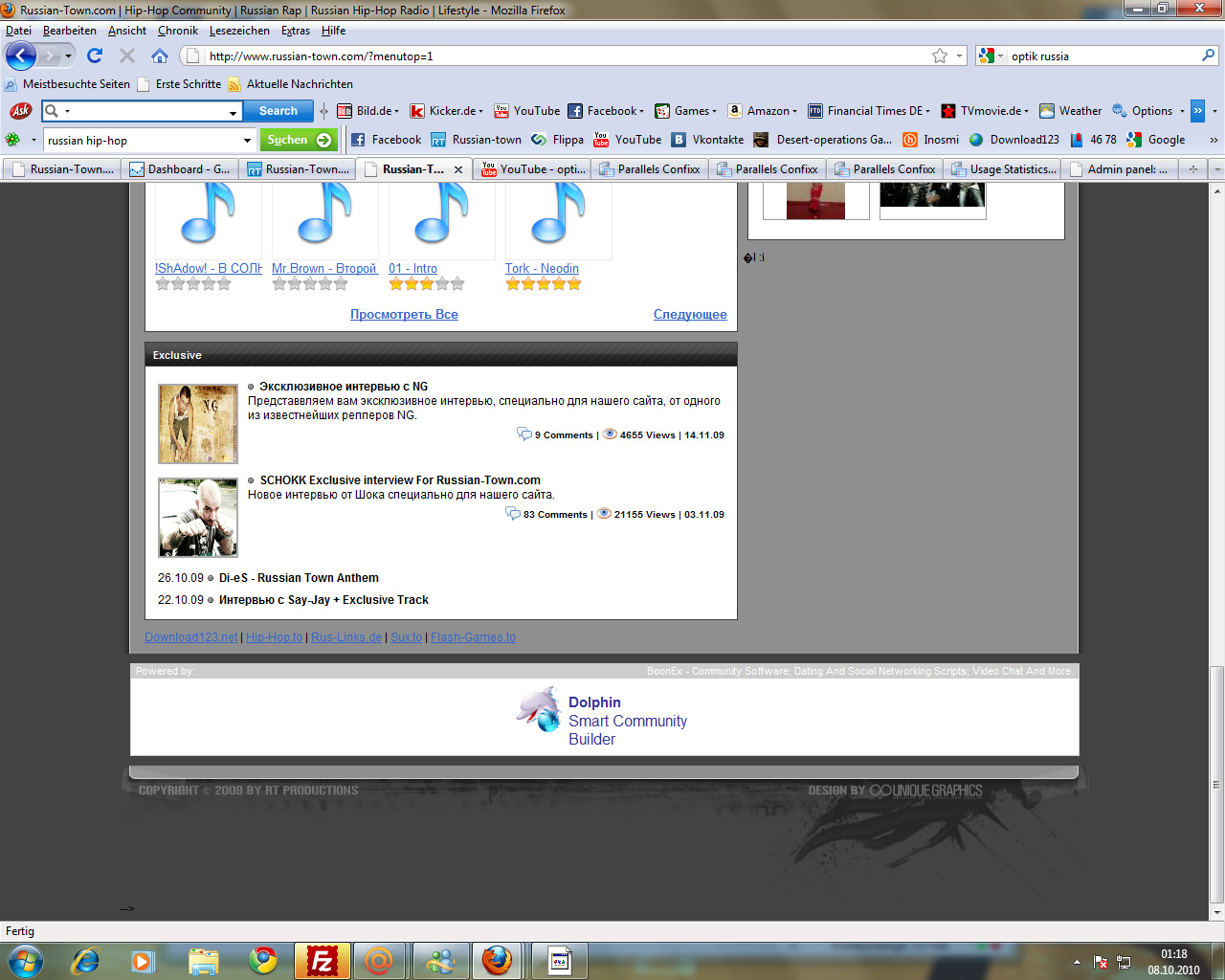Viewport: 1225px width, 980px height.
Task: Click the green Suchen button
Action: pos(299,140)
